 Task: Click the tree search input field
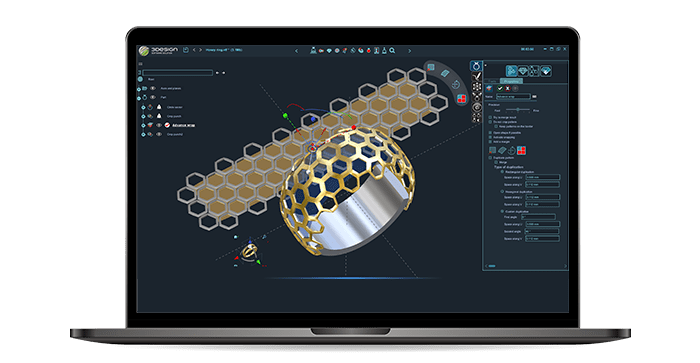point(178,72)
